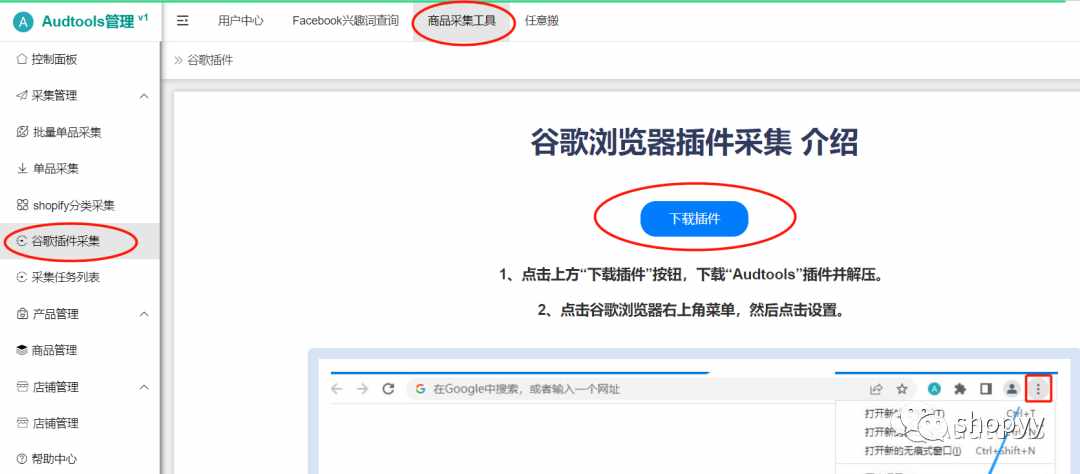
Task: Open 批量单品采集 in the sidebar
Action: [67, 132]
